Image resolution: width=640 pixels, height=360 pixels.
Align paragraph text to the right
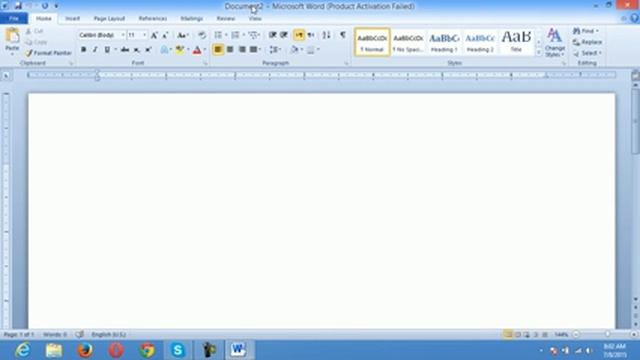pyautogui.click(x=242, y=49)
